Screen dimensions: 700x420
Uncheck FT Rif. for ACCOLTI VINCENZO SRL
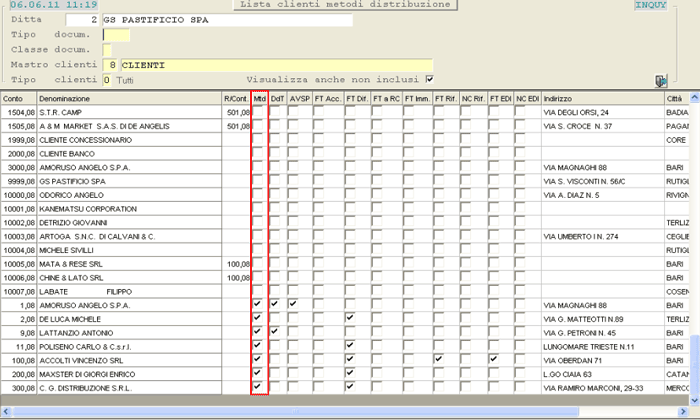tap(438, 358)
